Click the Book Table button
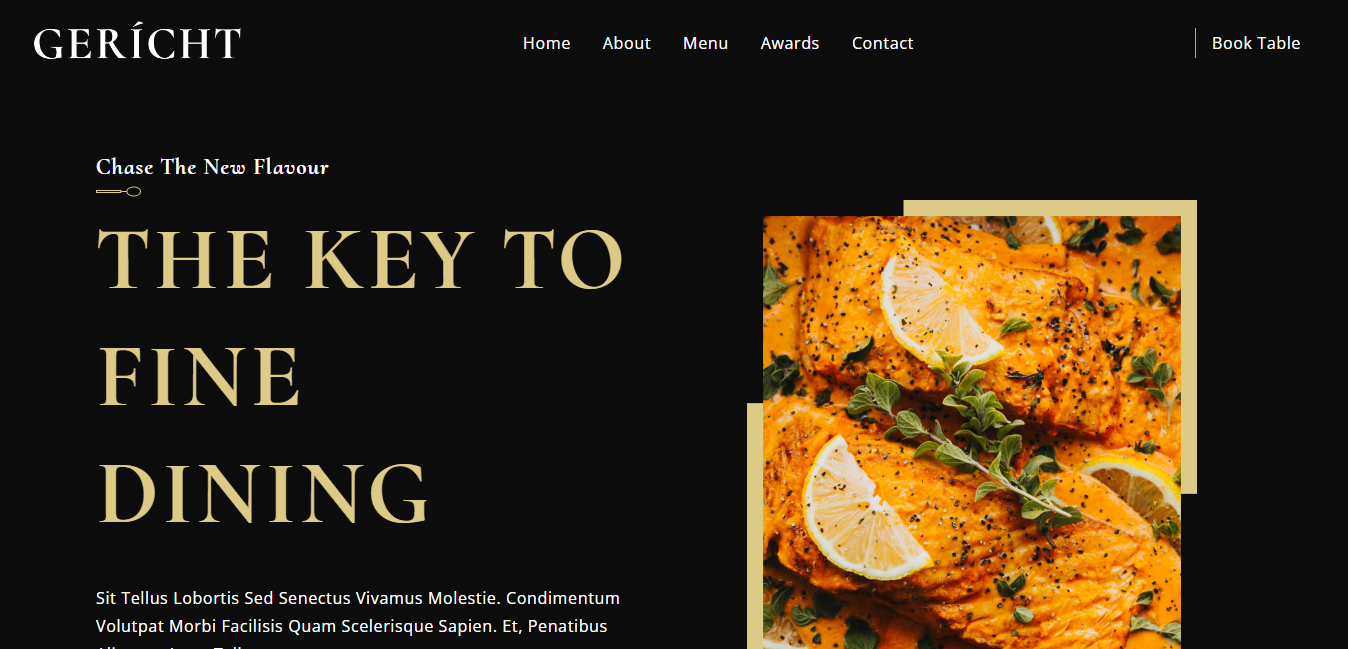 (1256, 43)
